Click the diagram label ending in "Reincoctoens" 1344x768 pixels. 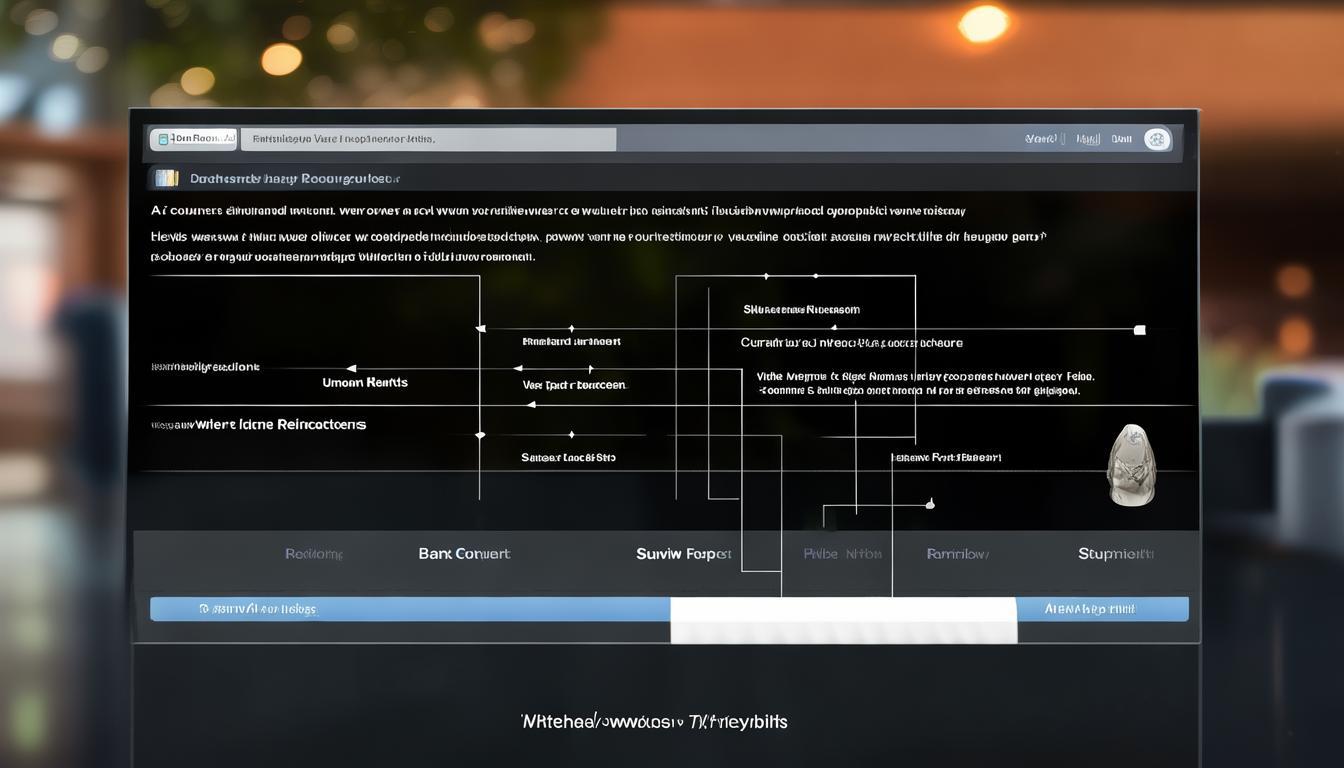(259, 424)
